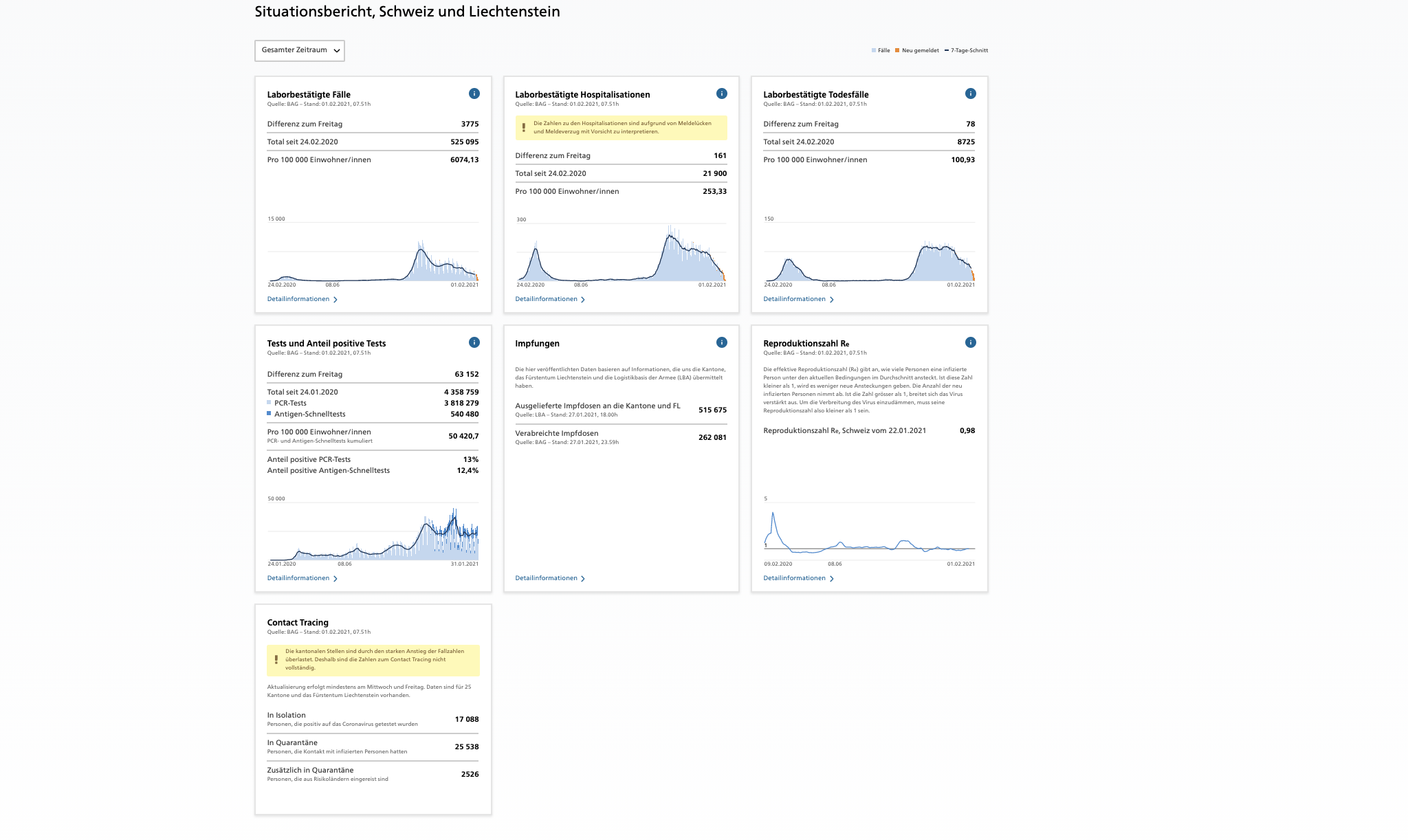Click info icon on Laborbestätigte Todesfälle card
1408x840 pixels.
pyautogui.click(x=970, y=93)
